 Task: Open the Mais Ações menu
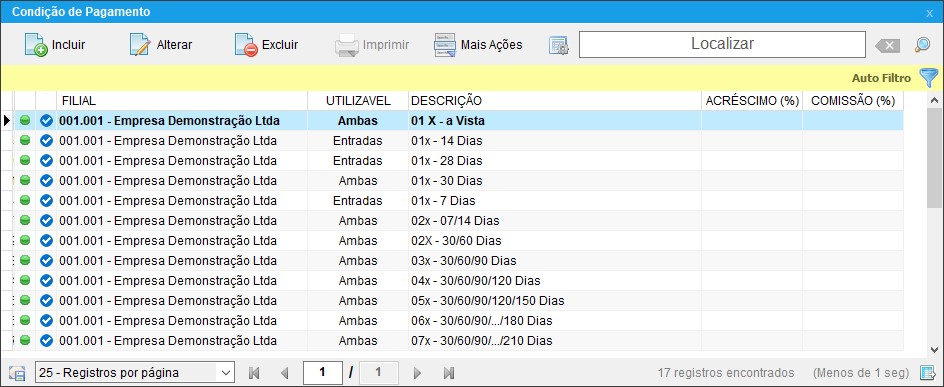point(478,45)
